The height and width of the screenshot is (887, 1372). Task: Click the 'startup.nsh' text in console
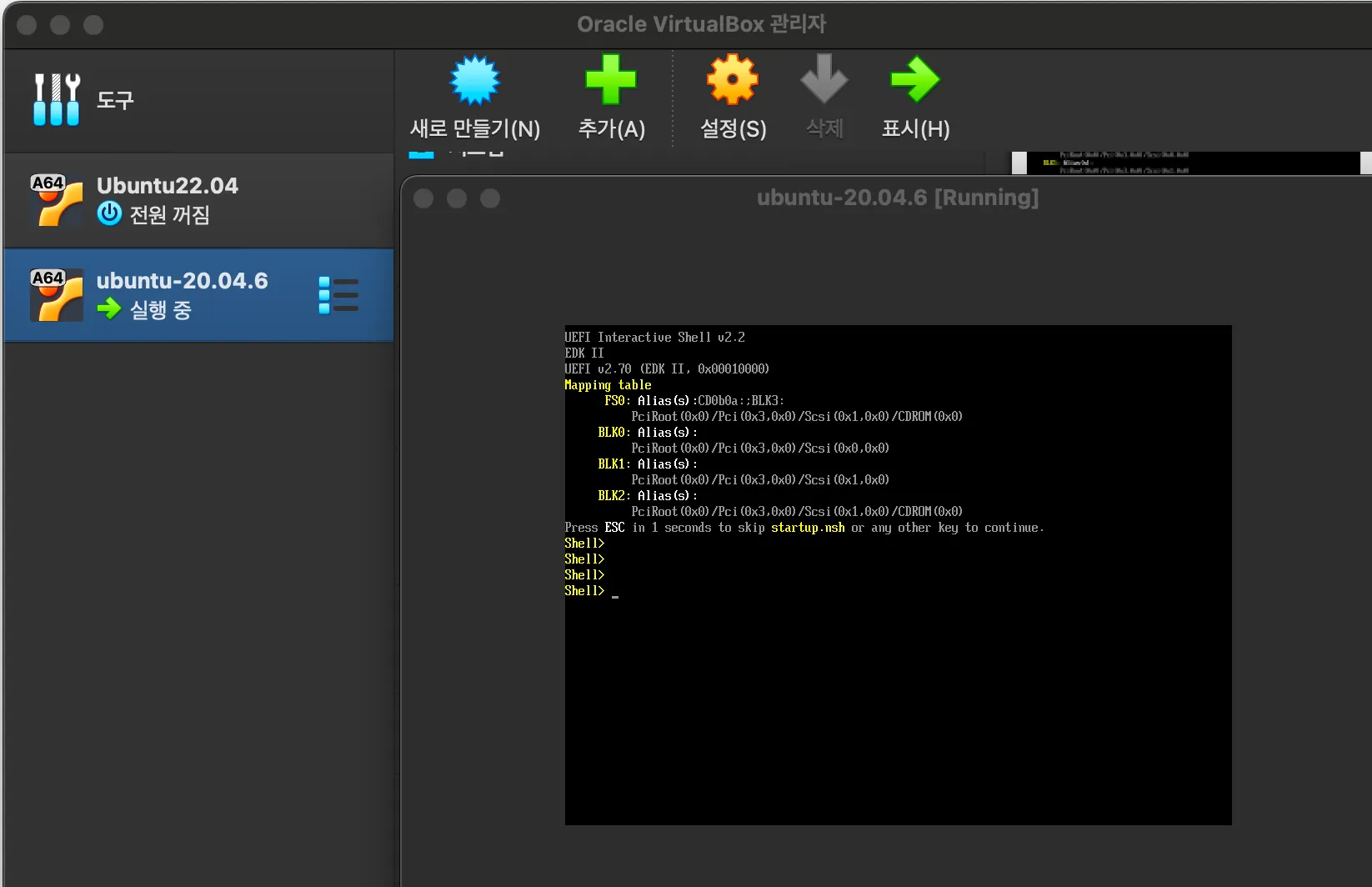click(x=808, y=528)
